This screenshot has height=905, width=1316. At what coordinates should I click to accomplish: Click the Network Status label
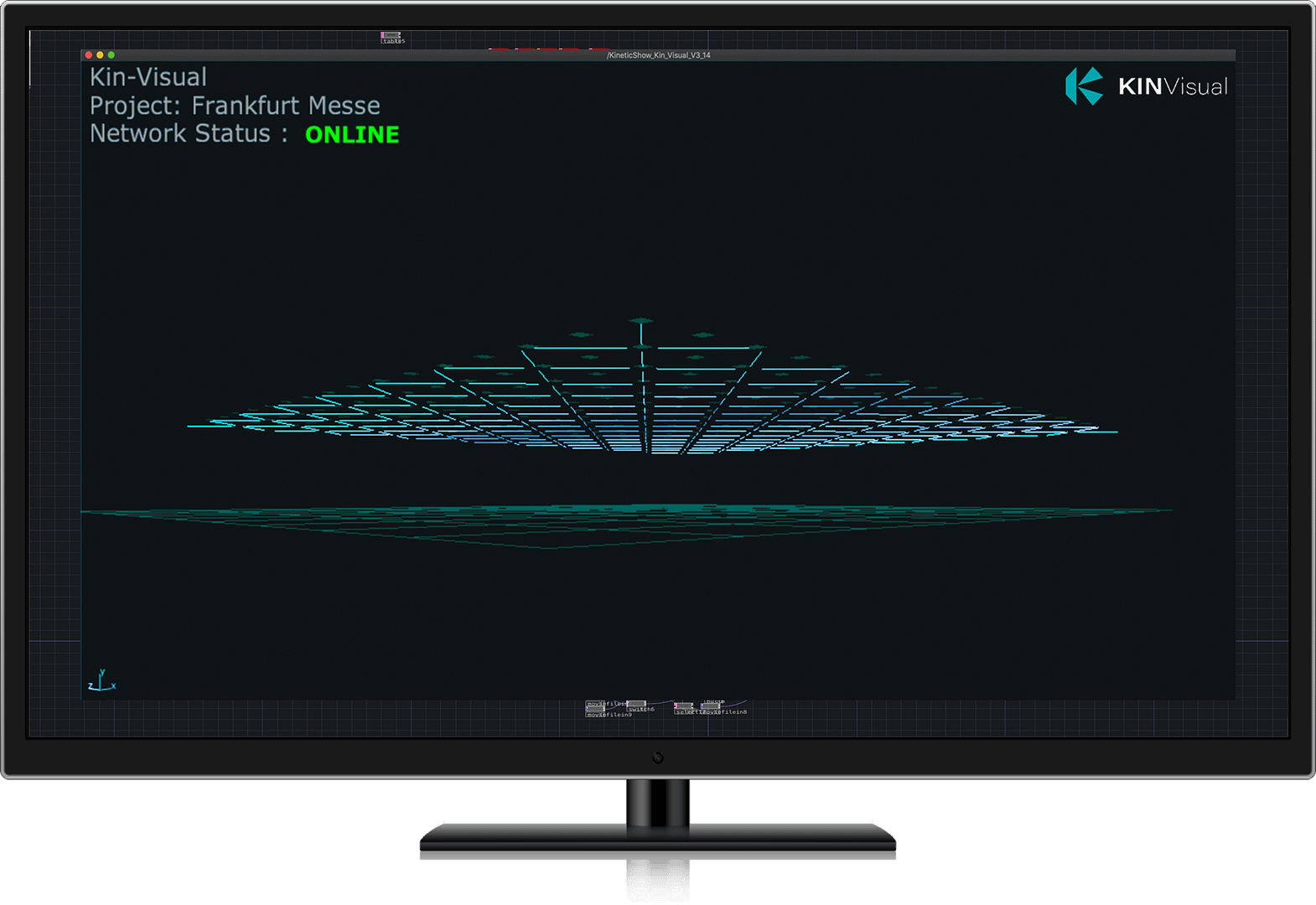click(180, 134)
